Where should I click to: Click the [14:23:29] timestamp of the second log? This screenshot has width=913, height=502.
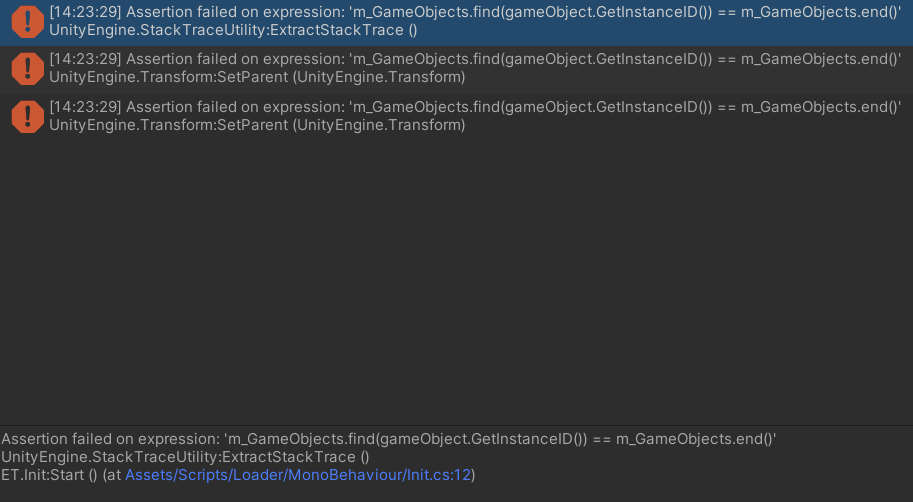pos(85,59)
